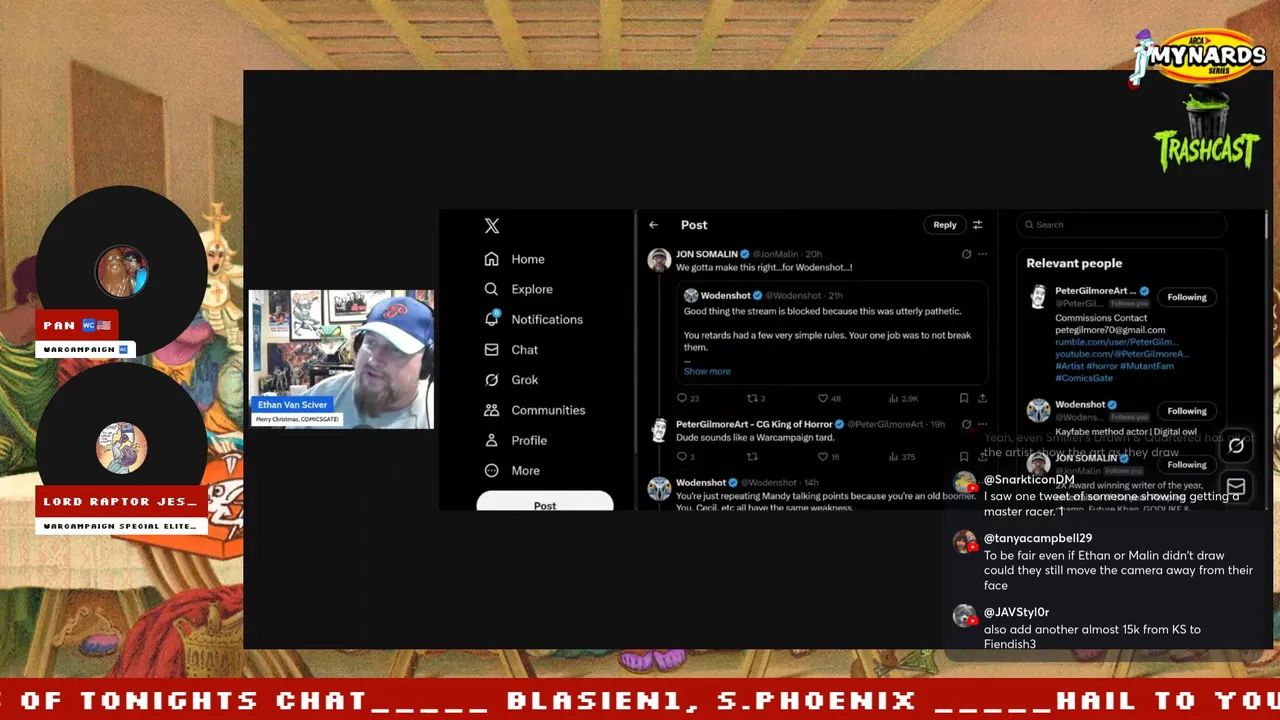Screen dimensions: 1280x720
Task: Go back using the arrow beside Post
Action: pyautogui.click(x=654, y=225)
